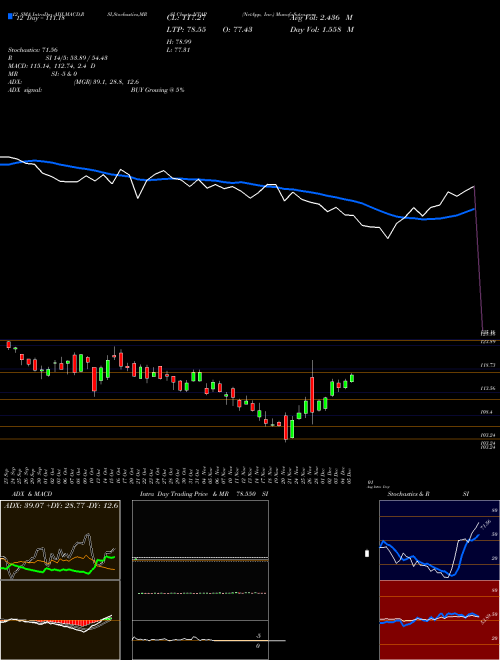Screen dimensions: 500x660
Task: Click the 'LTP: 78.55' value
Action: click(185, 30)
